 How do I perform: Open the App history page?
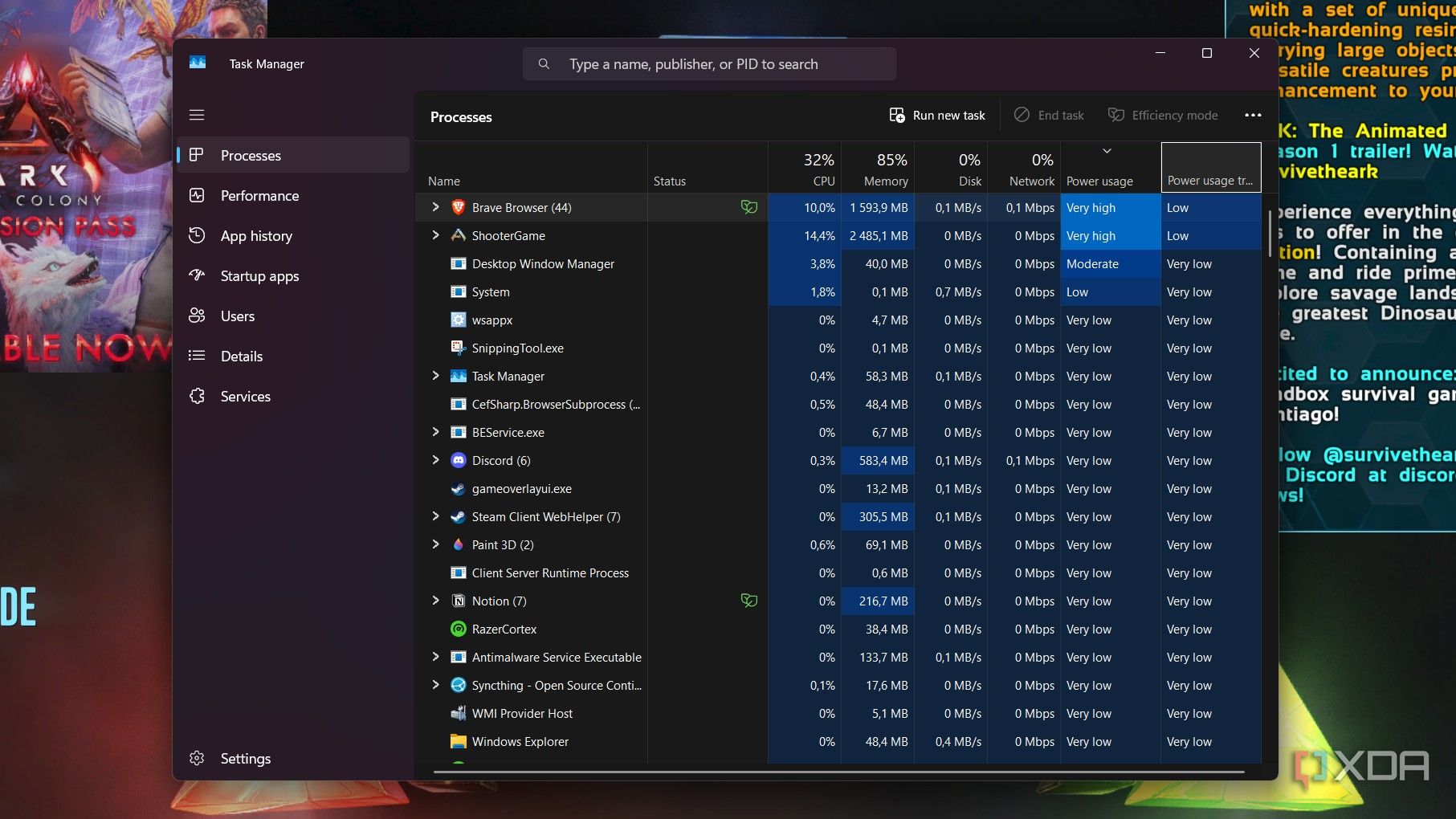(x=293, y=235)
